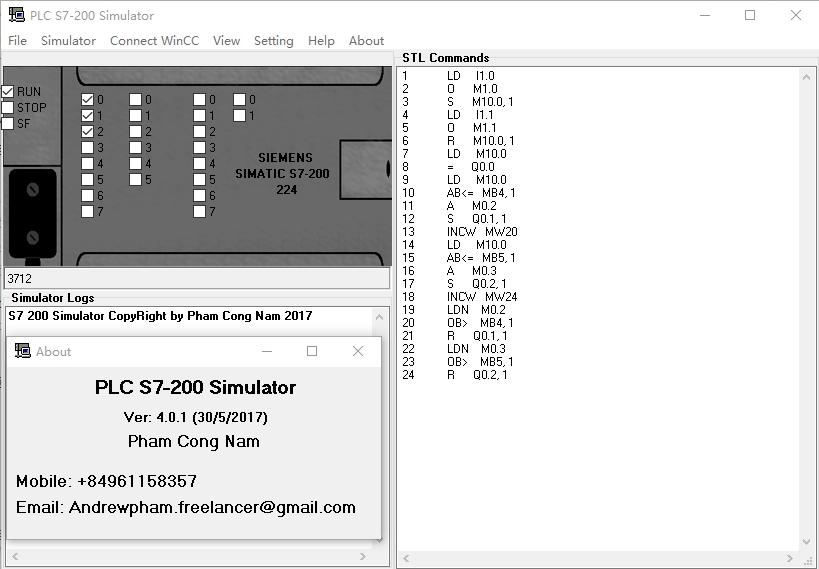
Task: Open the About menu in the menu bar
Action: coord(367,41)
